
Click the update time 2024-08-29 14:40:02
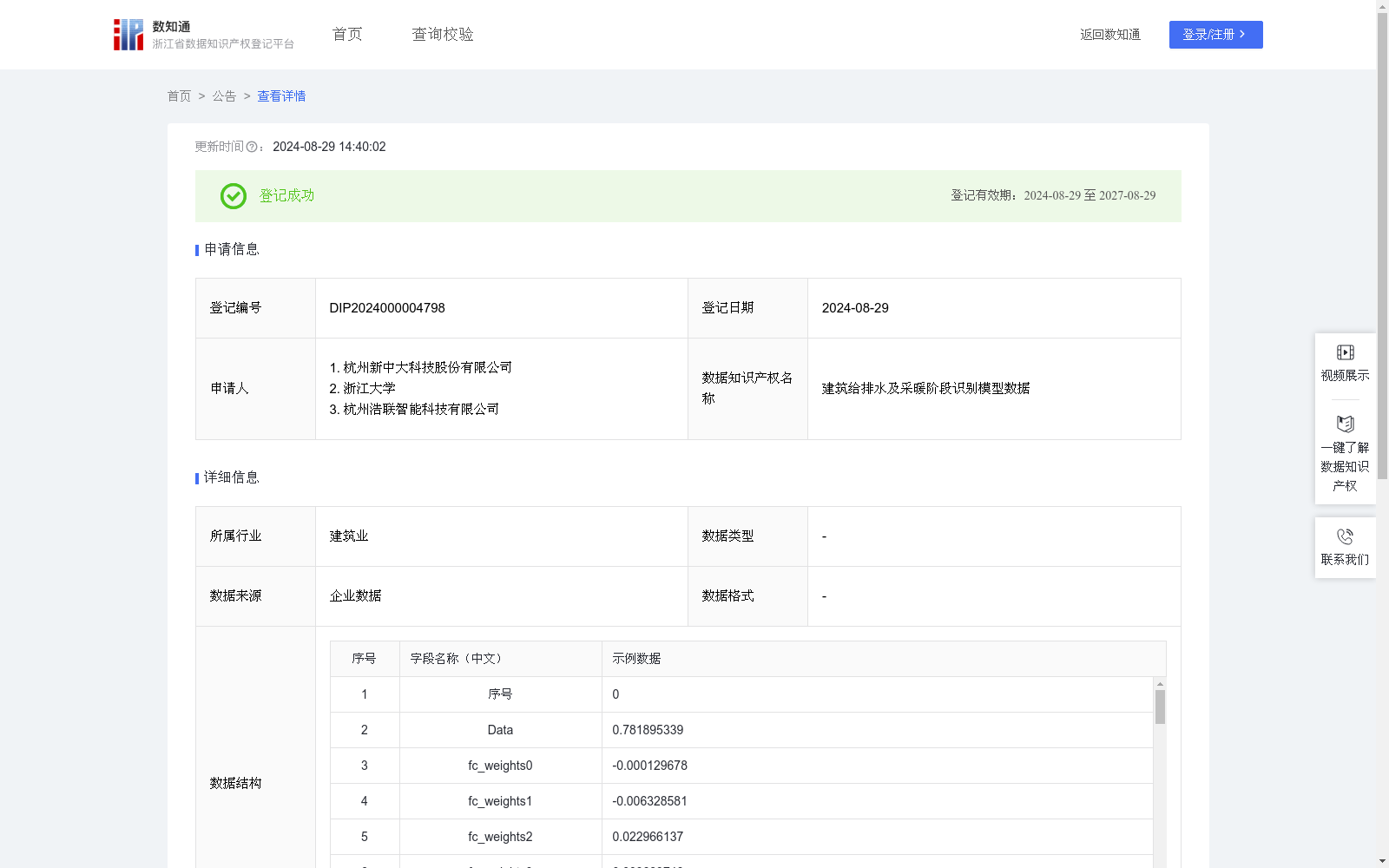329,148
